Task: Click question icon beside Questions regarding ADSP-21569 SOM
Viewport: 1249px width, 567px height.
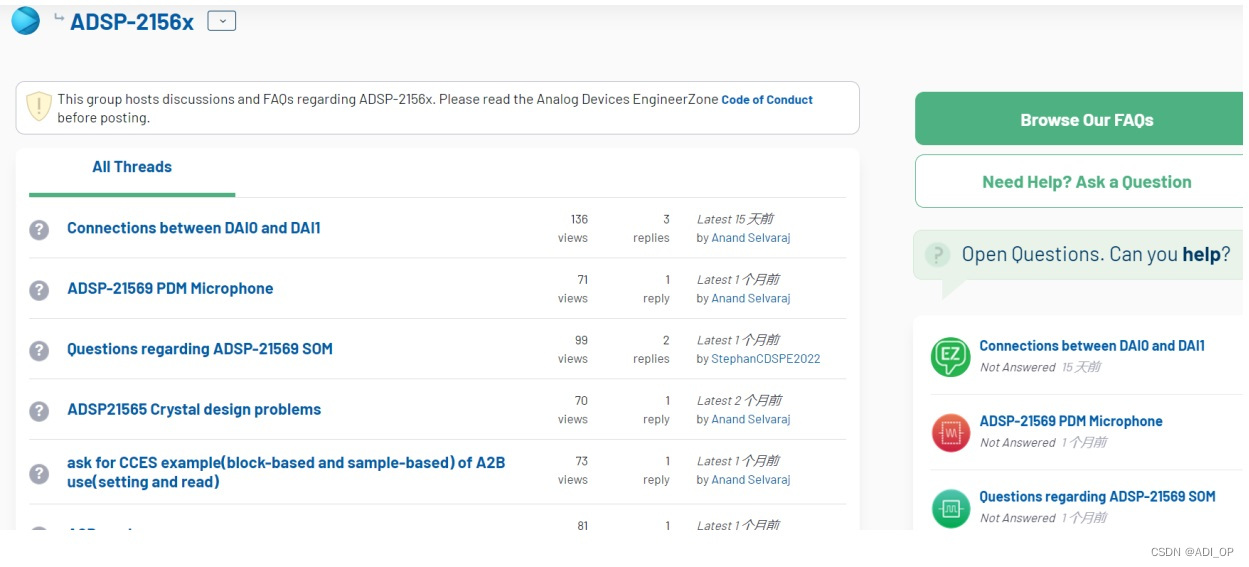Action: coord(39,350)
